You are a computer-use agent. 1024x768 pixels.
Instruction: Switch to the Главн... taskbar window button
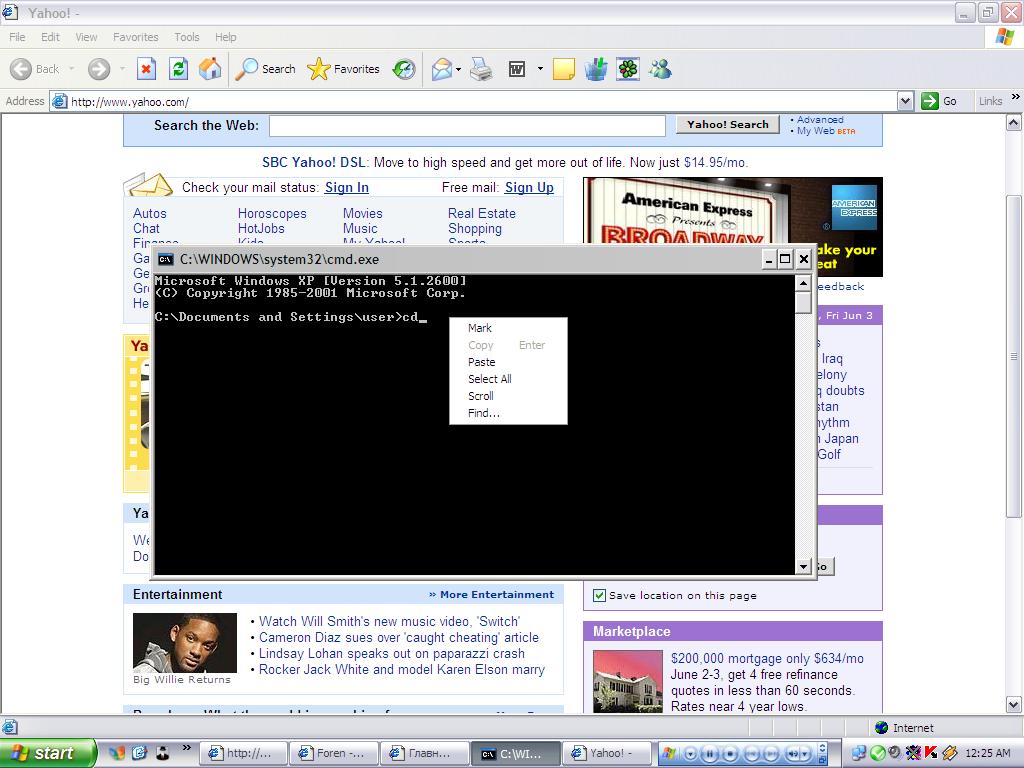pyautogui.click(x=423, y=753)
